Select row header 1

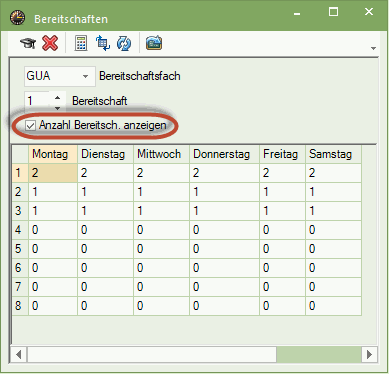[20, 173]
